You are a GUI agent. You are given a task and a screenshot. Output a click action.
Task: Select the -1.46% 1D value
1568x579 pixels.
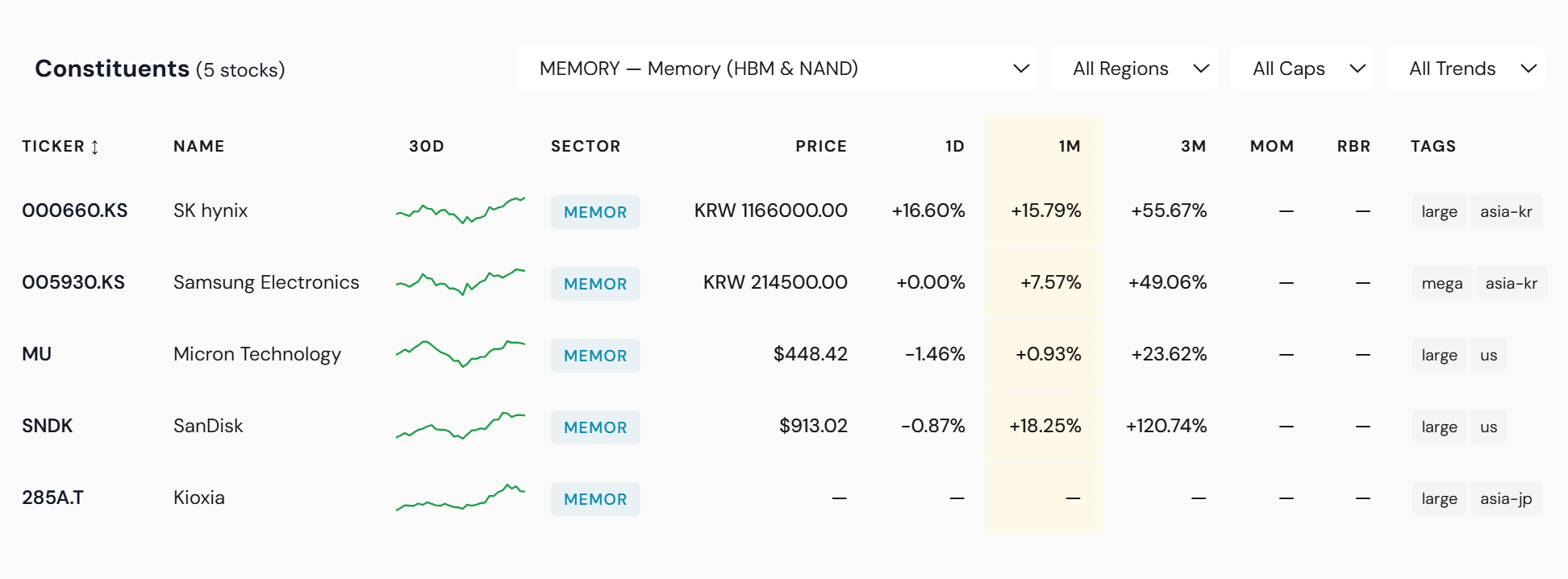(935, 354)
